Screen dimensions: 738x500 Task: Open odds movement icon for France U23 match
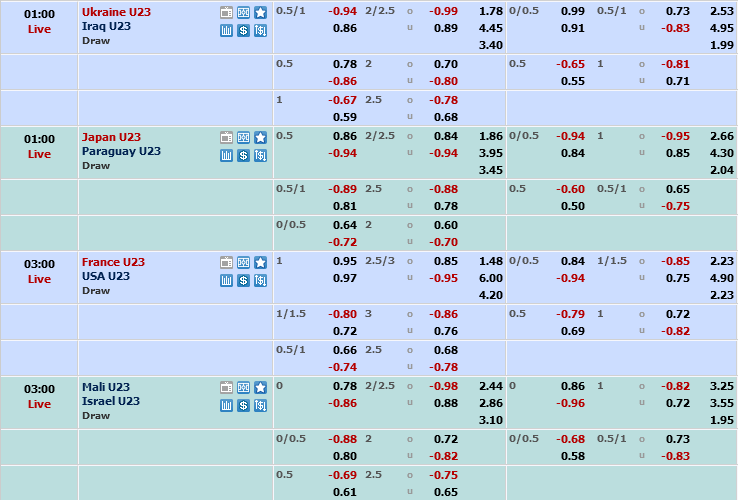click(260, 280)
